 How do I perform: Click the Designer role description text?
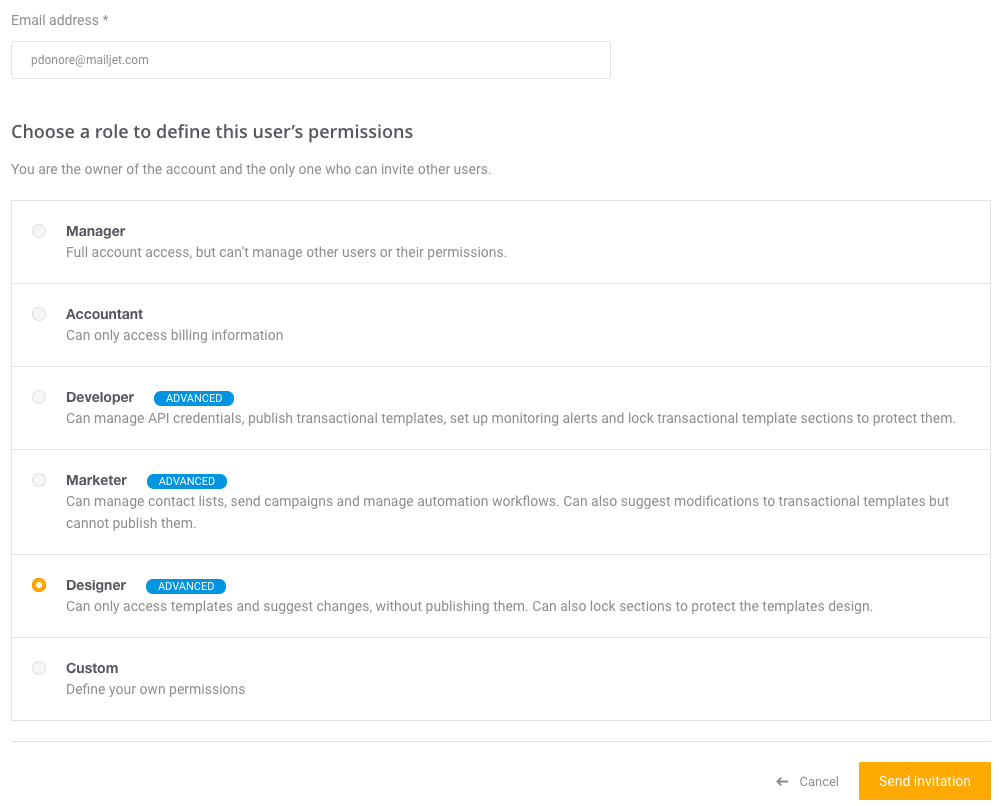[470, 606]
